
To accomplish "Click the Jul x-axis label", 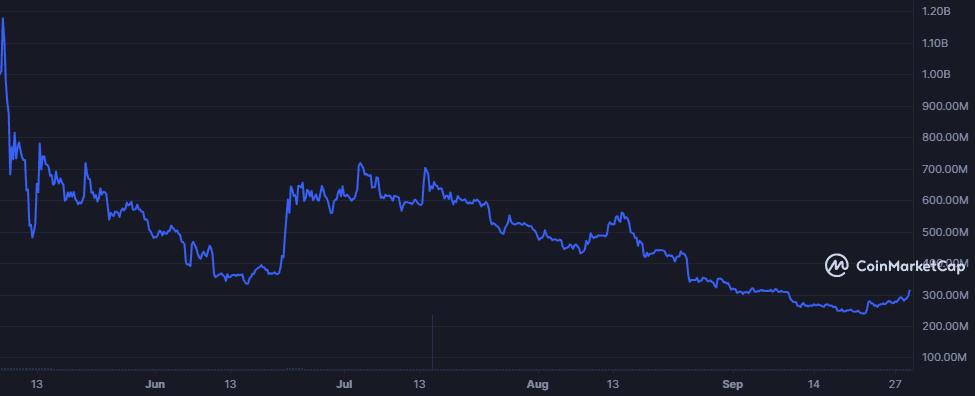I will click(x=344, y=384).
